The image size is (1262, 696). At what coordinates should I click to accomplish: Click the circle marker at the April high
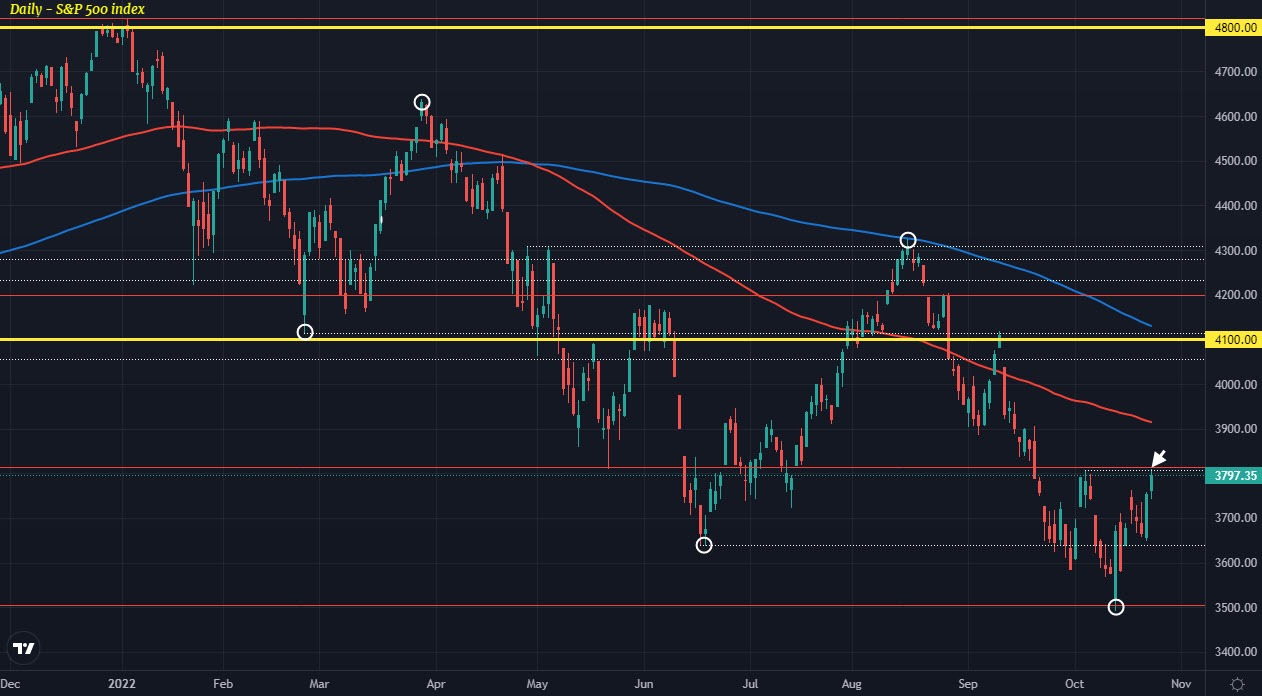[x=421, y=101]
